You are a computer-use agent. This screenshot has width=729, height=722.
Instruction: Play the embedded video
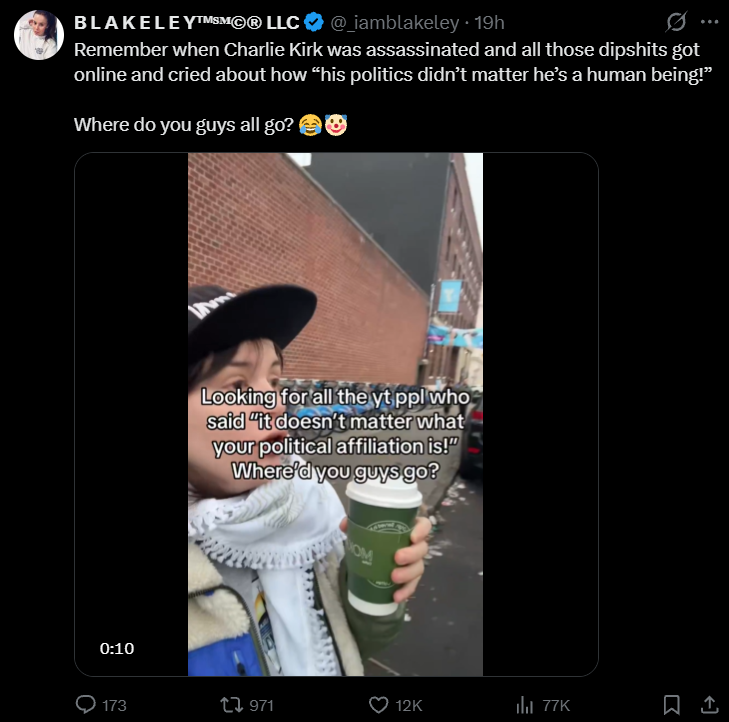(335, 414)
